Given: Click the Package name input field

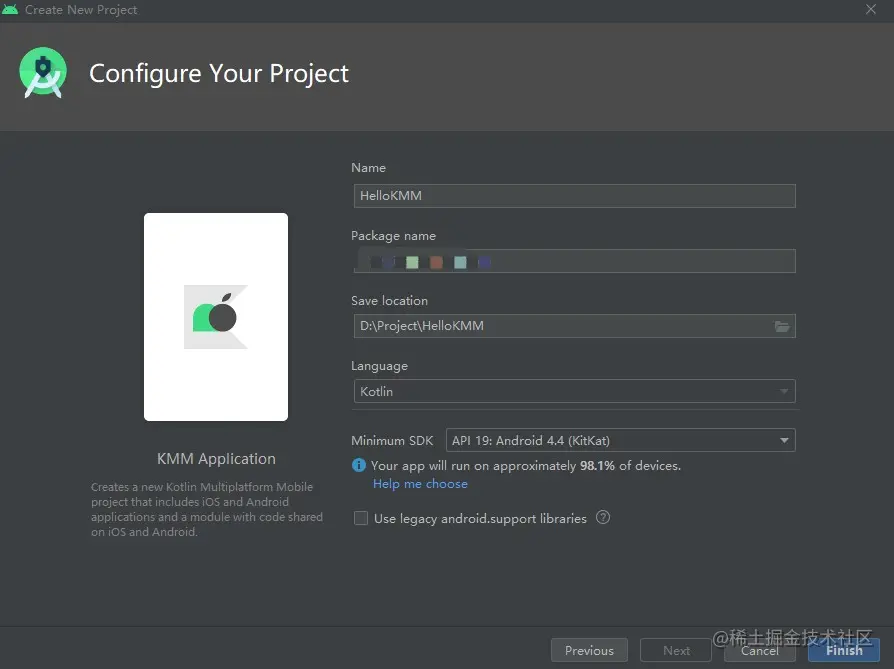Looking at the screenshot, I should tap(574, 261).
